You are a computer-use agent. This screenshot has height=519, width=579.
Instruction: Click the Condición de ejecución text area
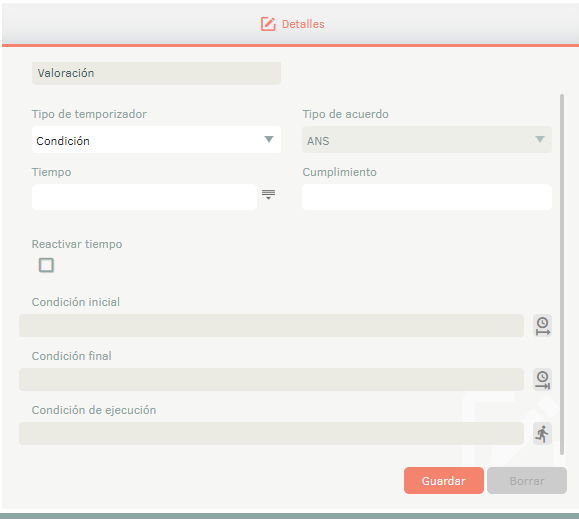(x=271, y=433)
